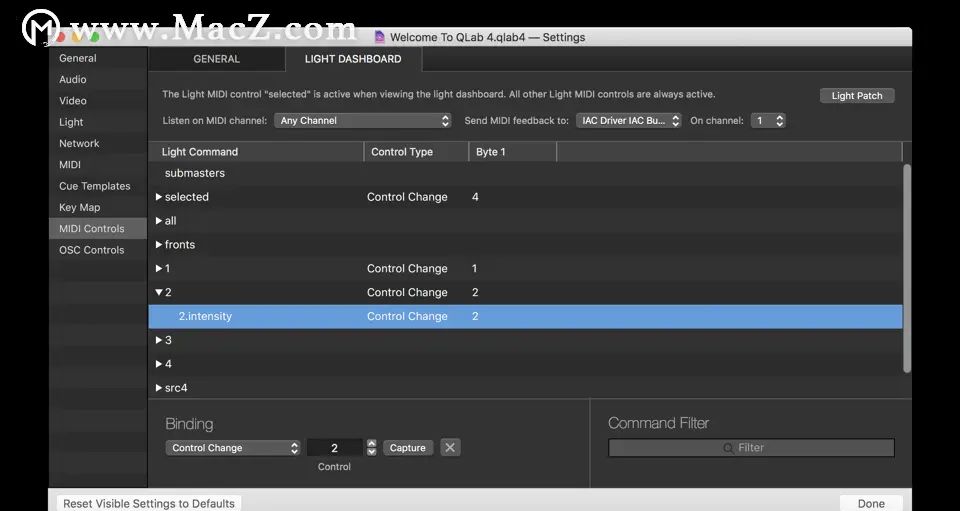Image resolution: width=960 pixels, height=511 pixels.
Task: Open Key Map settings
Action: coord(80,207)
